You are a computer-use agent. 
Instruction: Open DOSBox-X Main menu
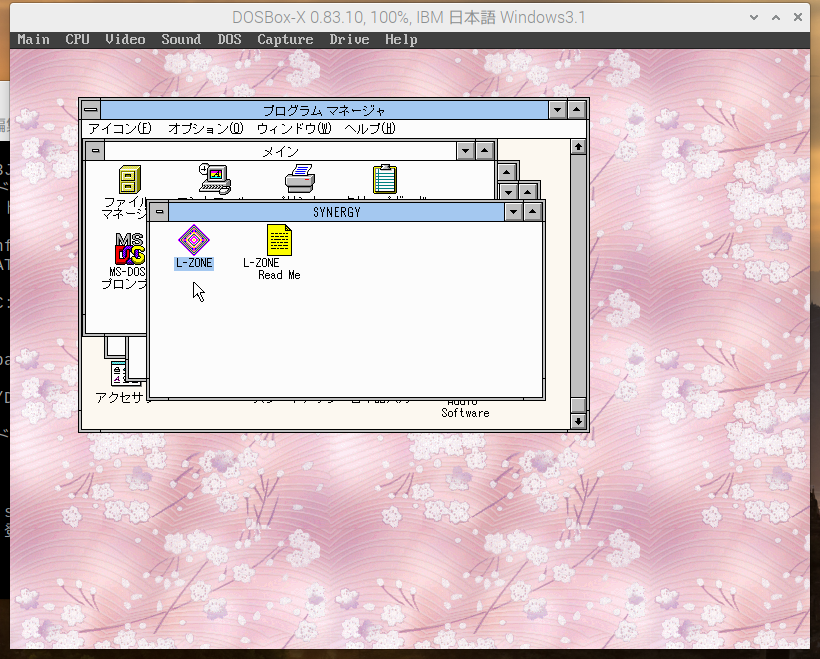[x=33, y=40]
